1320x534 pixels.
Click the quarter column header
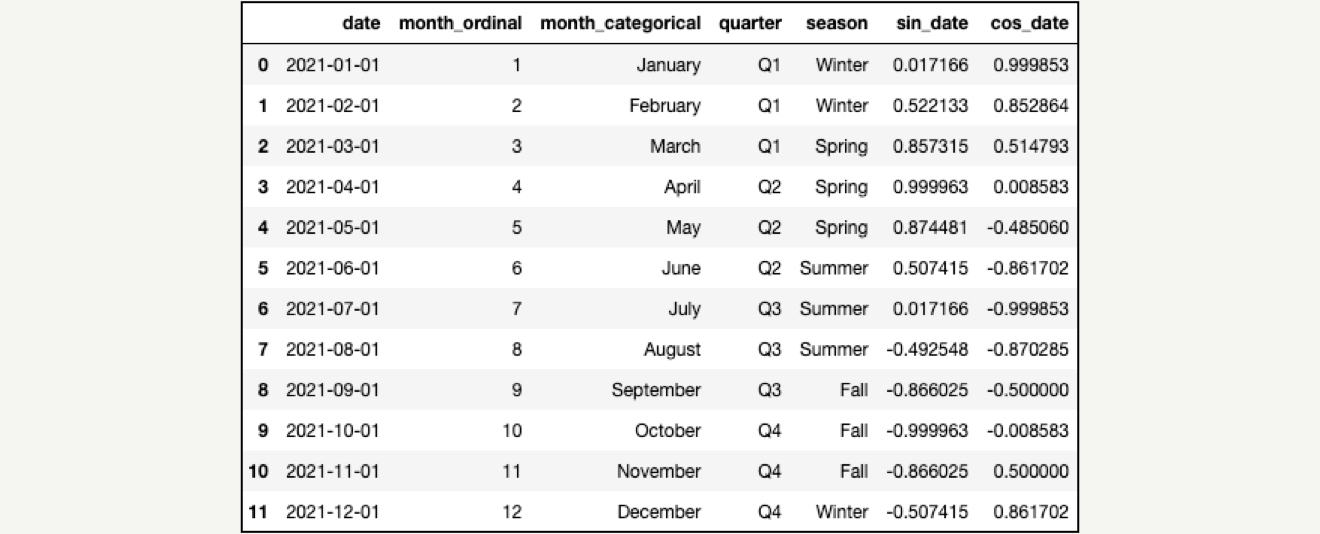[750, 24]
